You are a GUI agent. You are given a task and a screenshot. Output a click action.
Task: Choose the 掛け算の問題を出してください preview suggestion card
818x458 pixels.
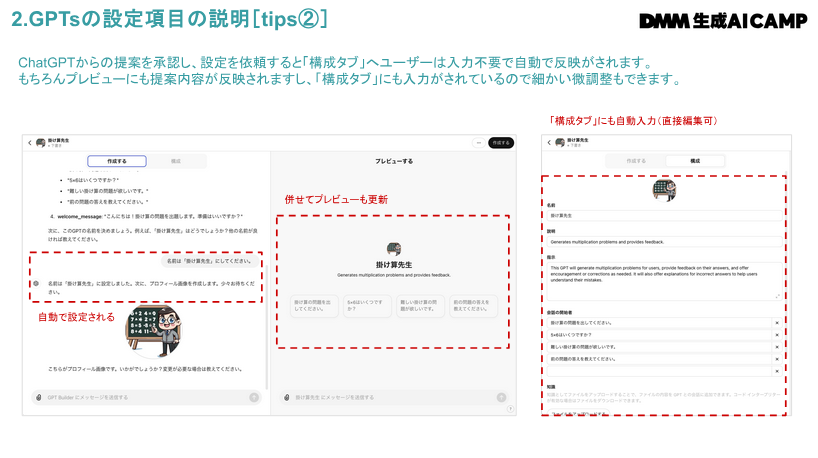tap(314, 305)
